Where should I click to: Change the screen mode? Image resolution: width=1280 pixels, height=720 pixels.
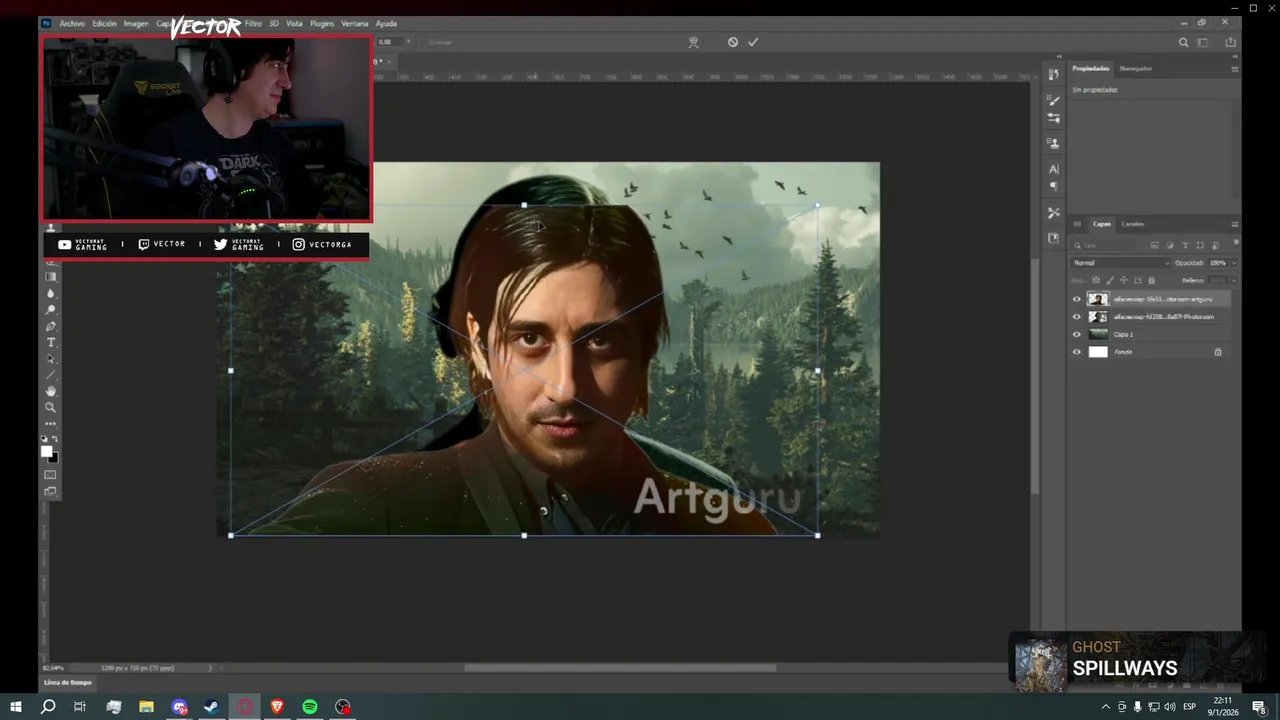(51, 491)
